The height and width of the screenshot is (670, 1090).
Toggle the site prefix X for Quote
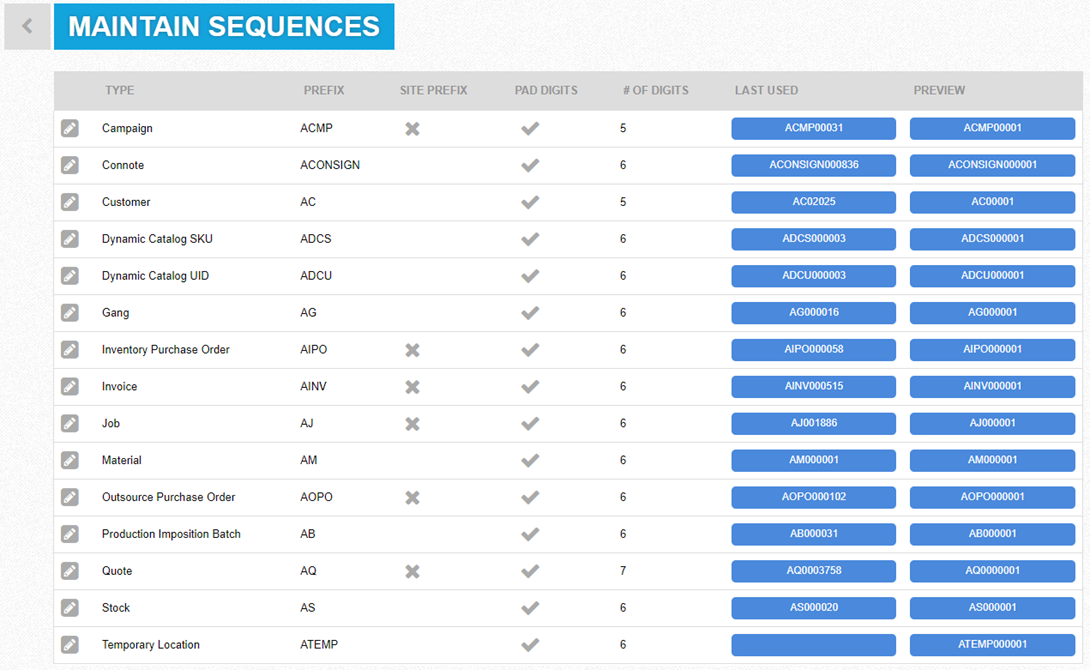412,571
